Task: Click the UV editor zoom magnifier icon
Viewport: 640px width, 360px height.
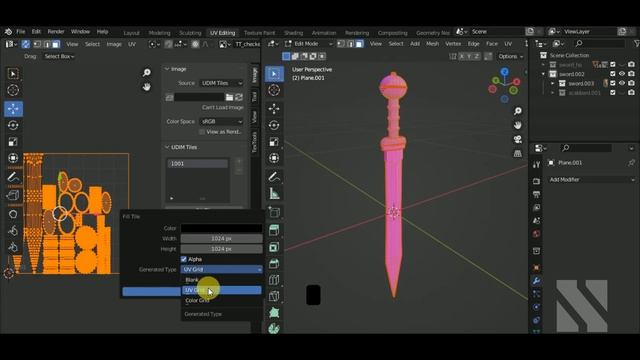Action: pyautogui.click(x=147, y=73)
